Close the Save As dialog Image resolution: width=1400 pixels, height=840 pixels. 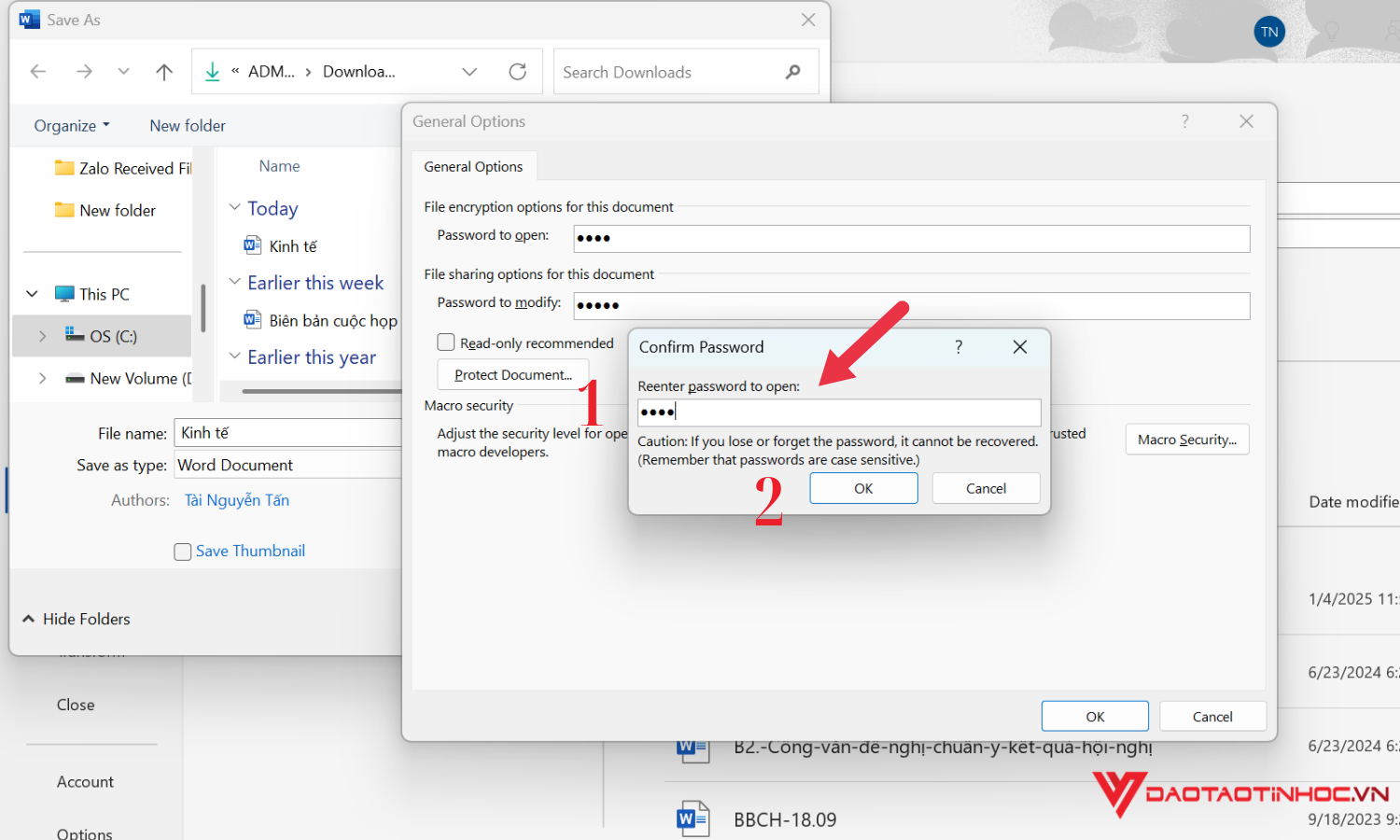[808, 20]
